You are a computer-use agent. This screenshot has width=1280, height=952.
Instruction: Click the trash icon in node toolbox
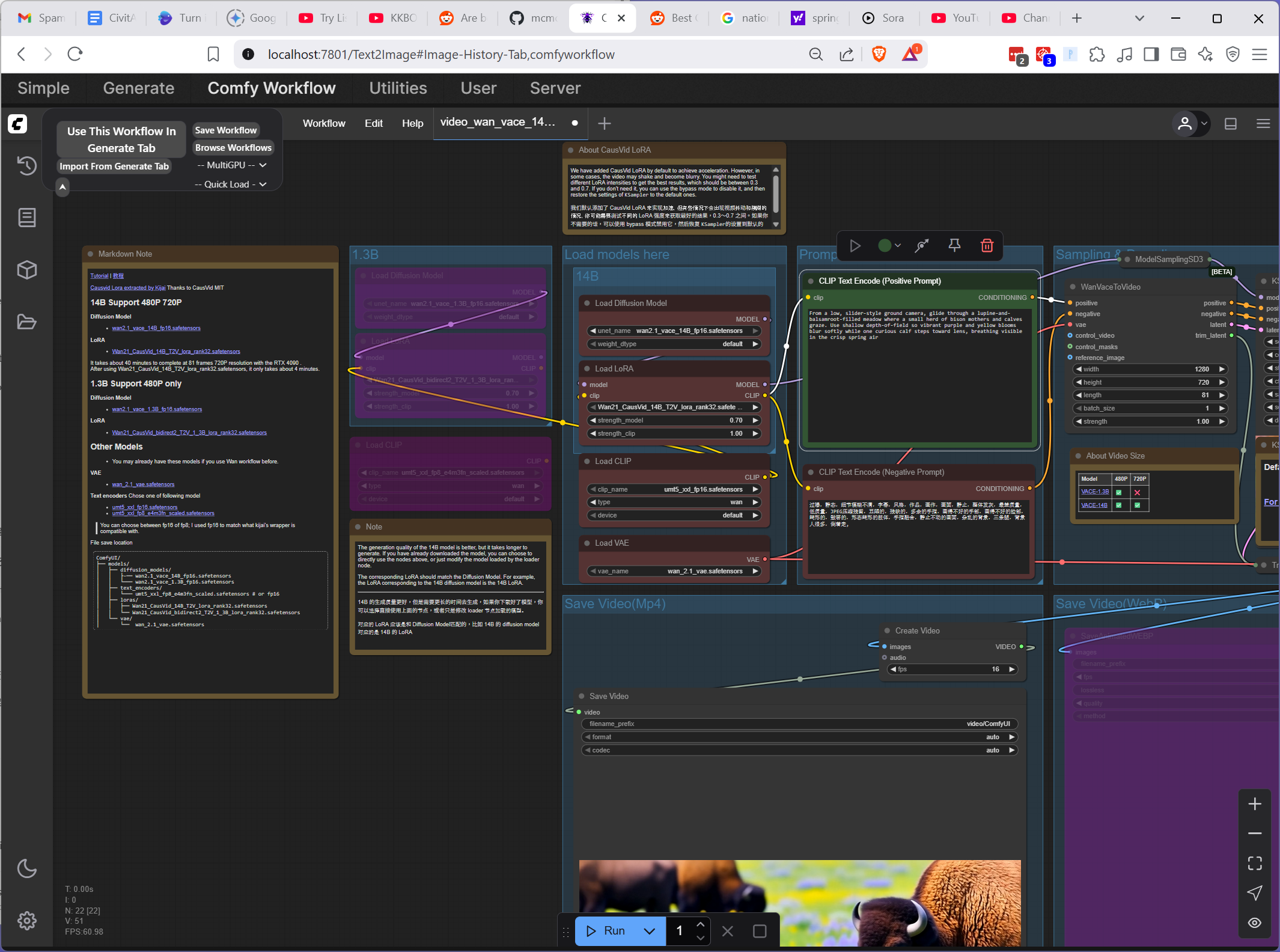pos(987,245)
